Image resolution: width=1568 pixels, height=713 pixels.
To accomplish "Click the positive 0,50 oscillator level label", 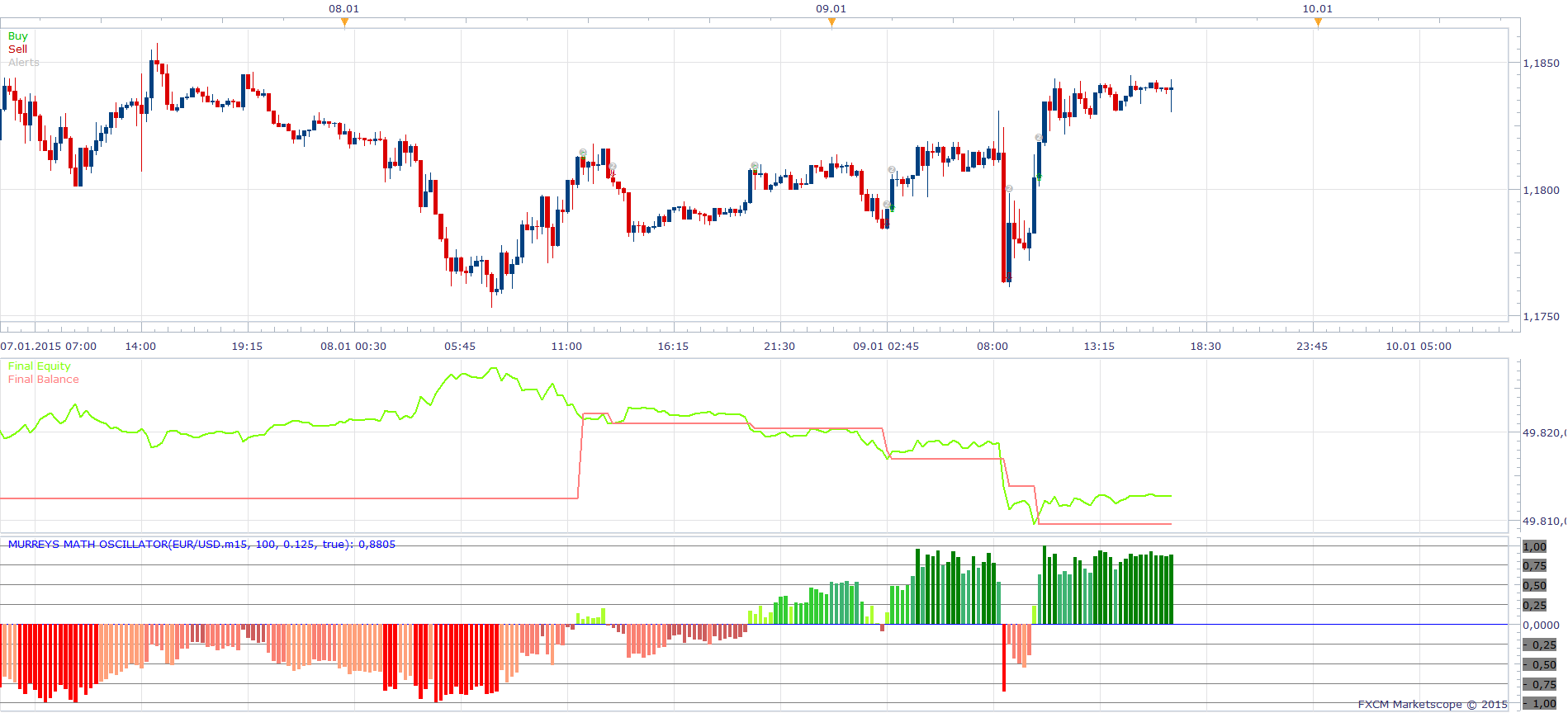I will [1535, 586].
